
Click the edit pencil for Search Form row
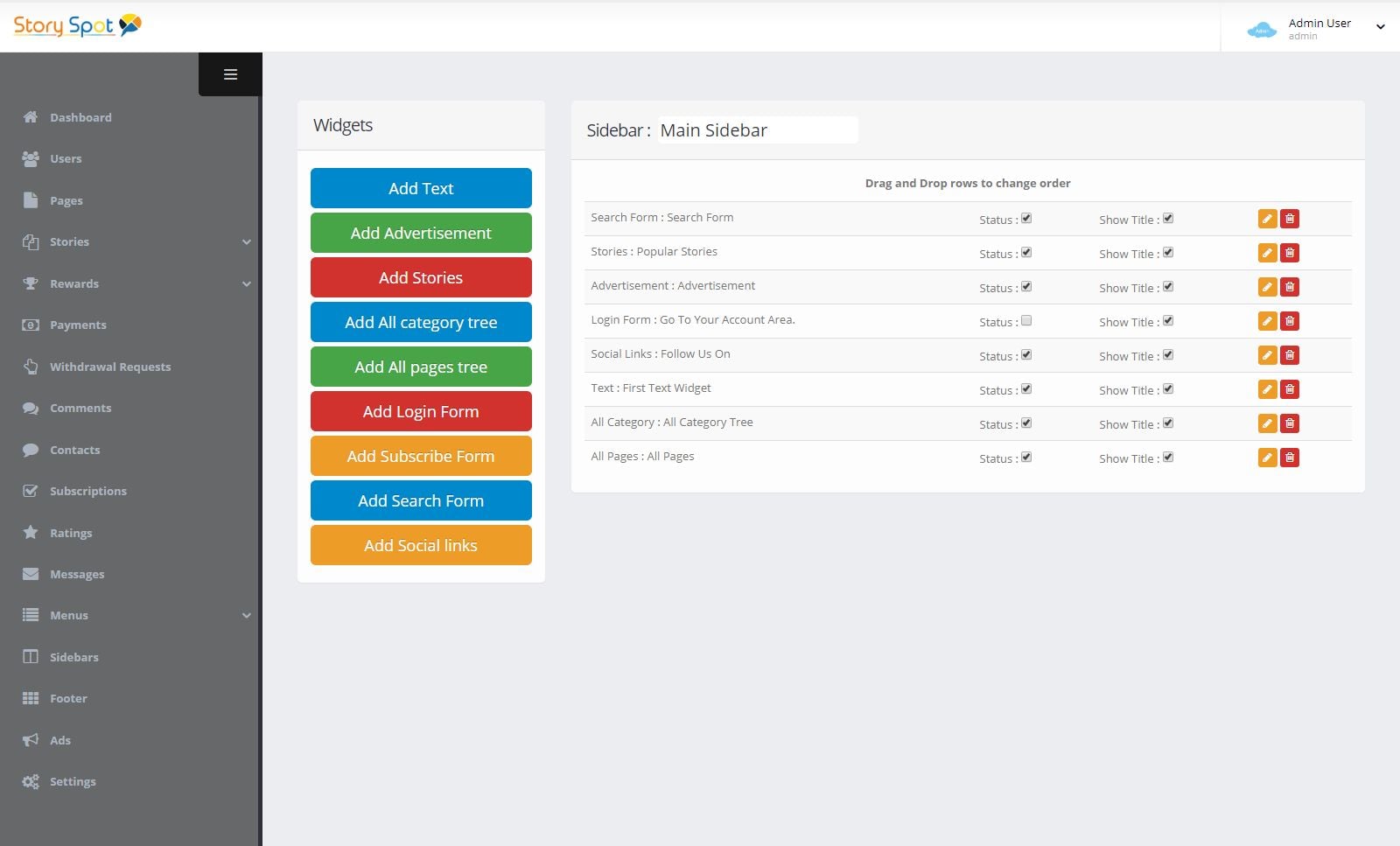point(1267,219)
